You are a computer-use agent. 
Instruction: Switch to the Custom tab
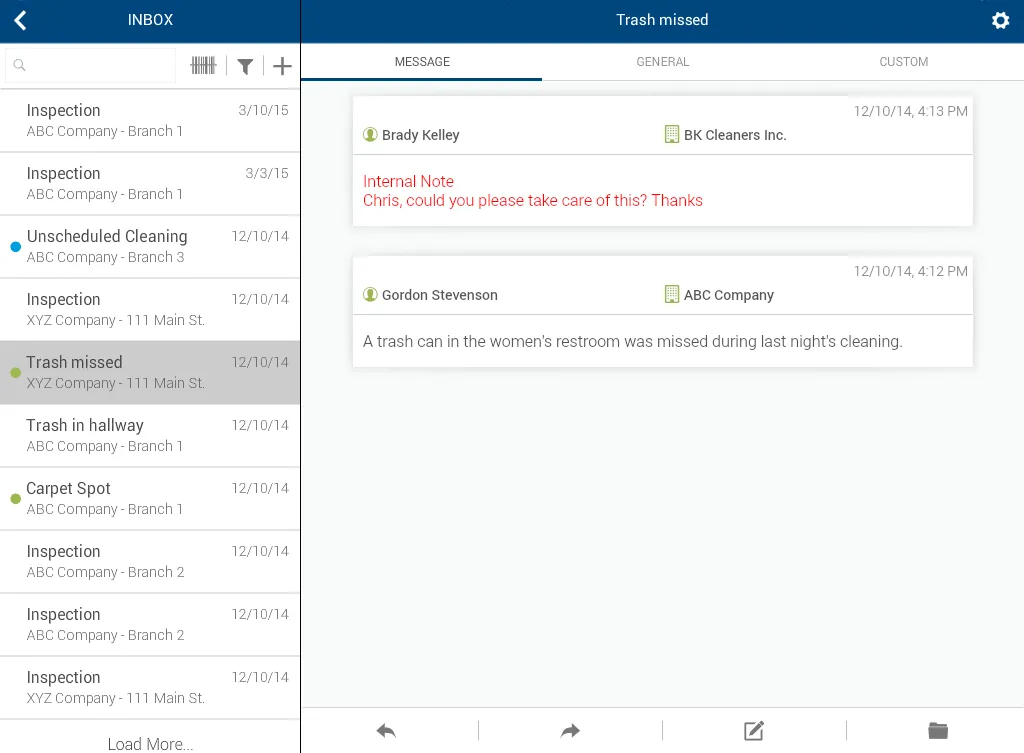coord(903,62)
